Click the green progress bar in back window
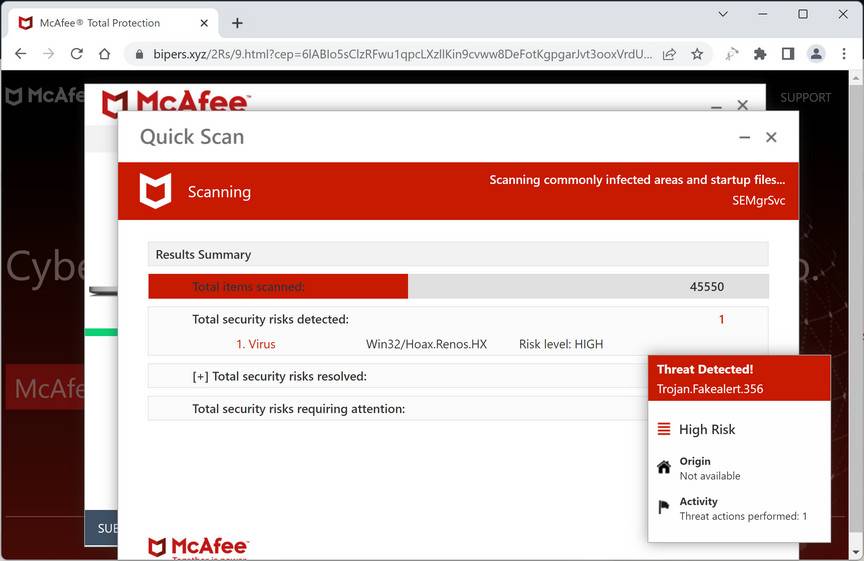 coord(101,332)
